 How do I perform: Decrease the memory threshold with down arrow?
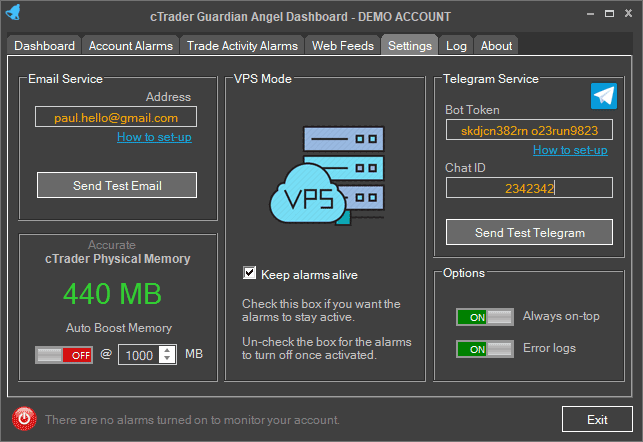tap(167, 359)
